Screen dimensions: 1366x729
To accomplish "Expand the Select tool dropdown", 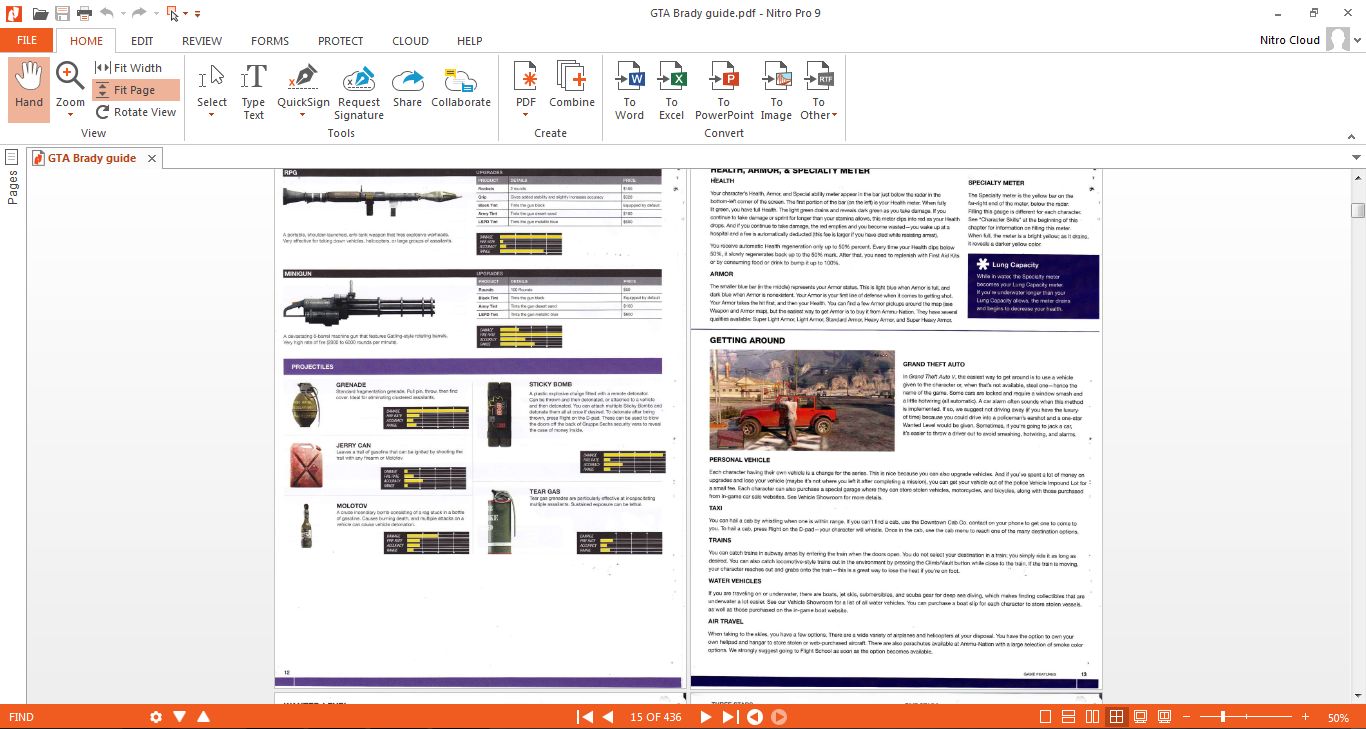I will [212, 115].
